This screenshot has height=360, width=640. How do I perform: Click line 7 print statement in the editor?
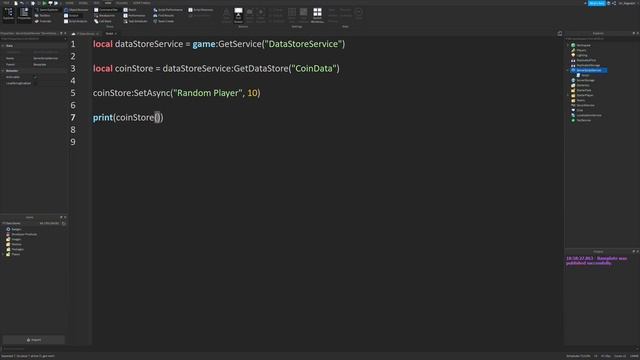(128, 118)
